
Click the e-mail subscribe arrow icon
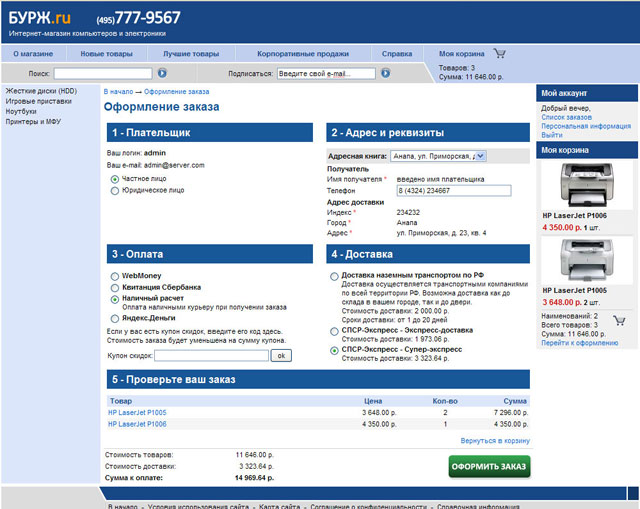386,73
